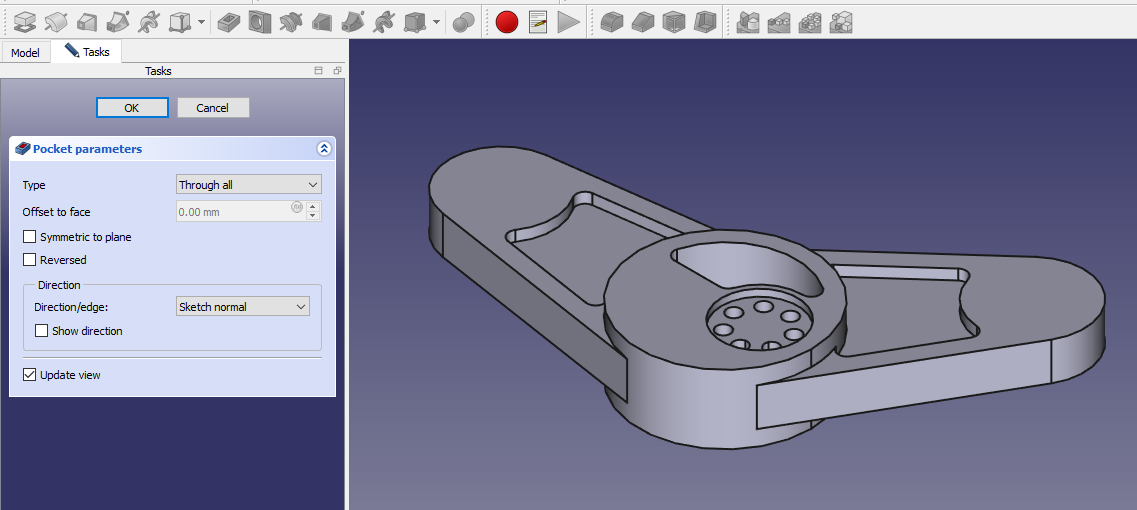Screen dimensions: 1137x510
Task: Activate the Hole tool icon
Action: pyautogui.click(x=259, y=21)
